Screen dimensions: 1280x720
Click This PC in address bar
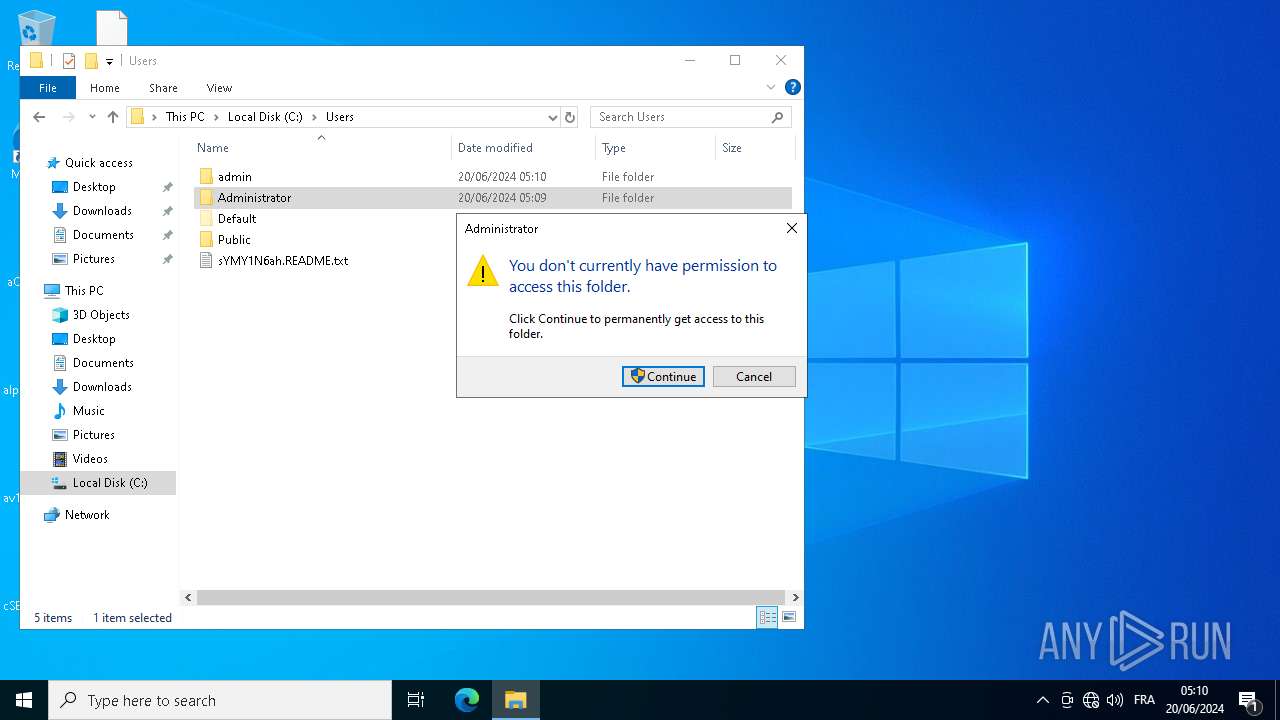[185, 117]
